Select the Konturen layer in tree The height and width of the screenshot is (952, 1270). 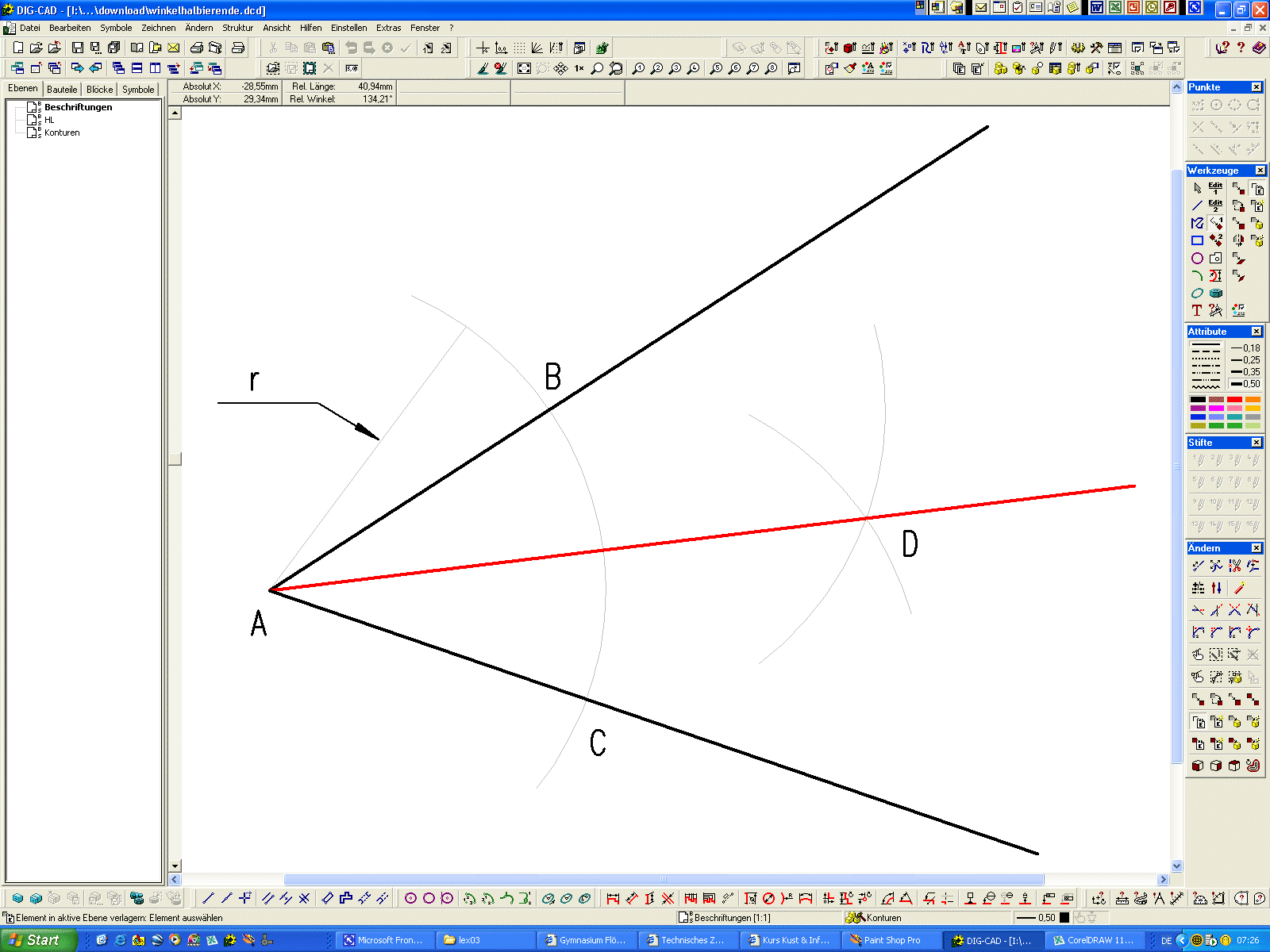coord(62,132)
